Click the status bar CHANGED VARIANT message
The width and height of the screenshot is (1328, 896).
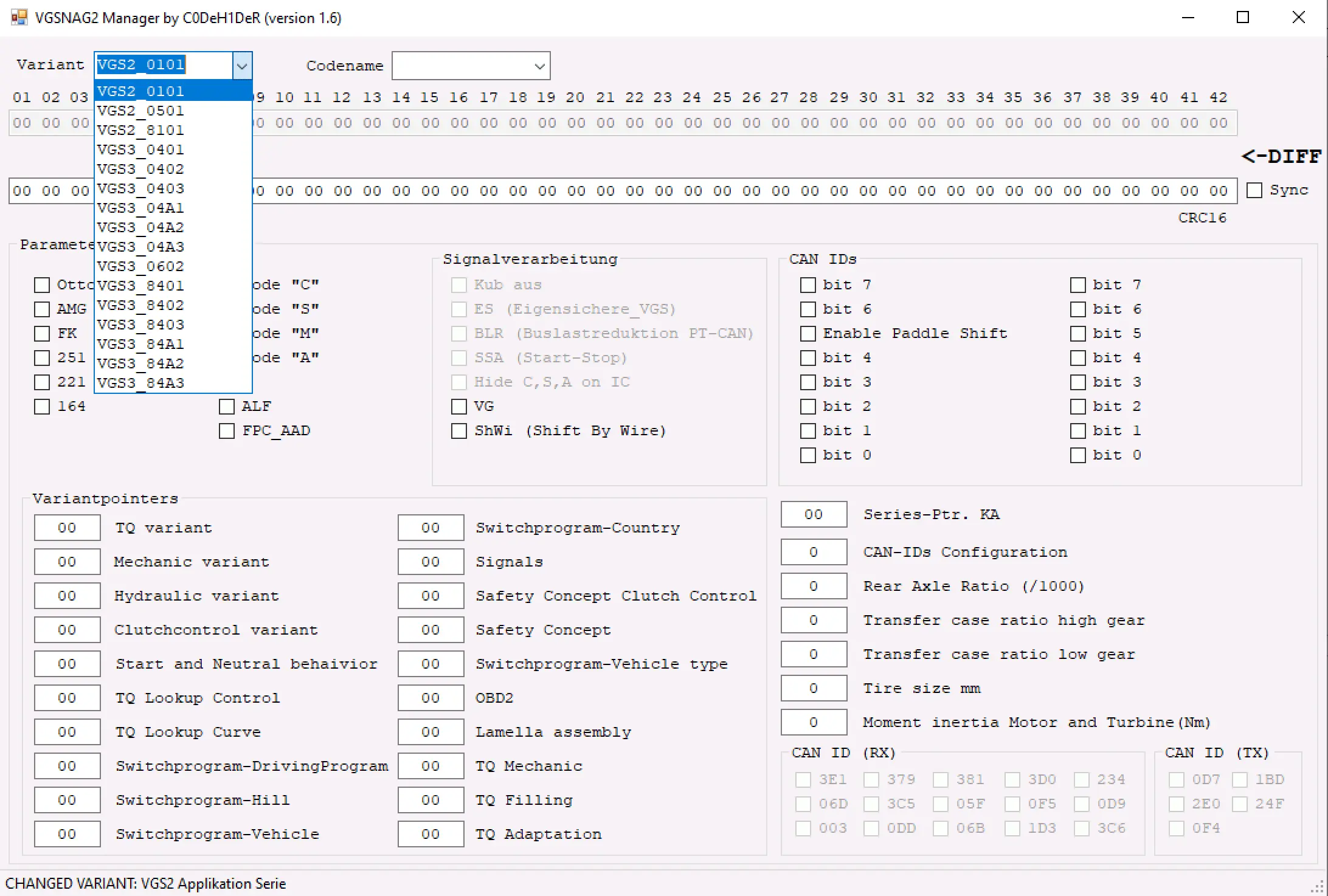click(145, 883)
